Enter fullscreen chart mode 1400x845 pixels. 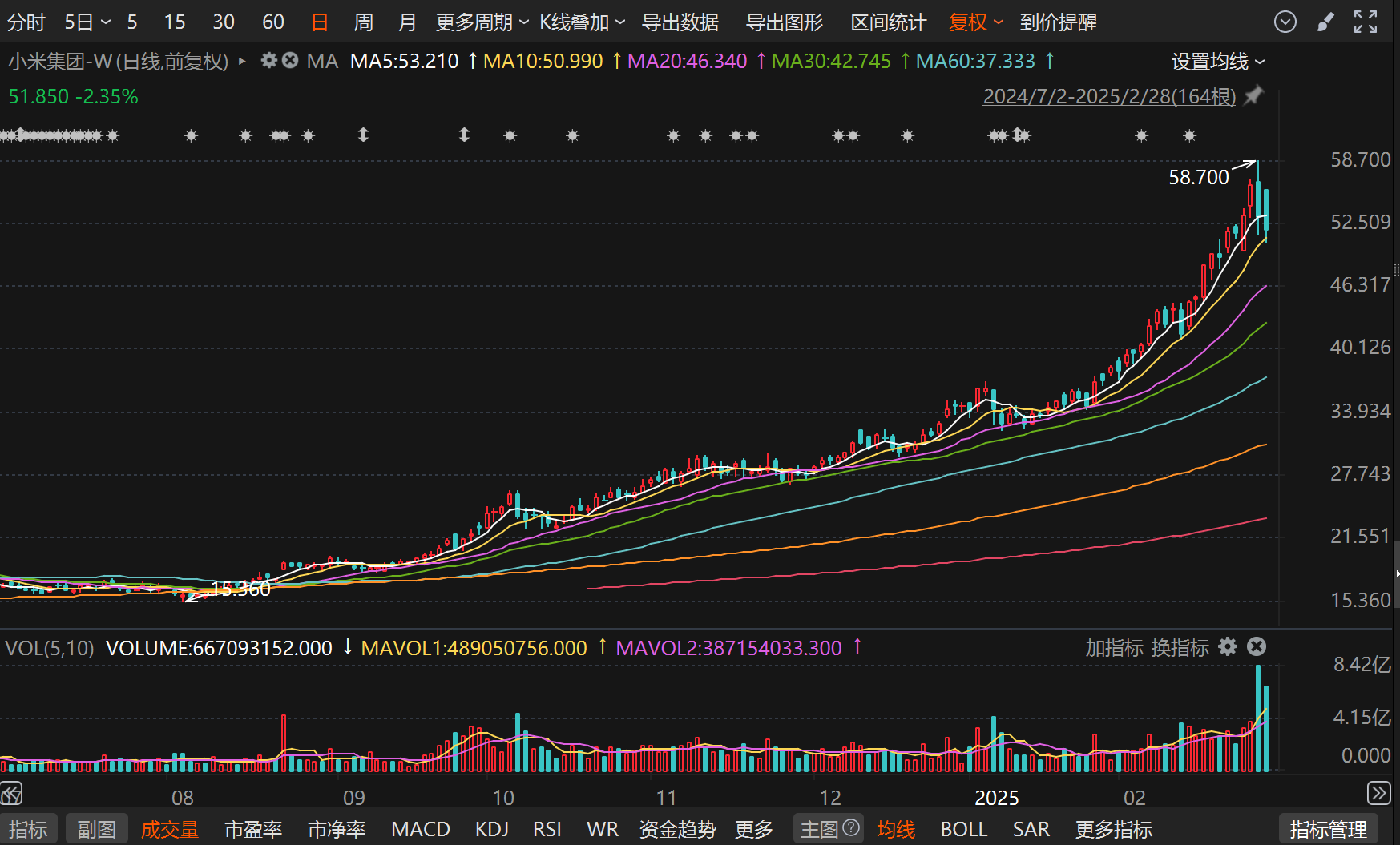[1366, 22]
